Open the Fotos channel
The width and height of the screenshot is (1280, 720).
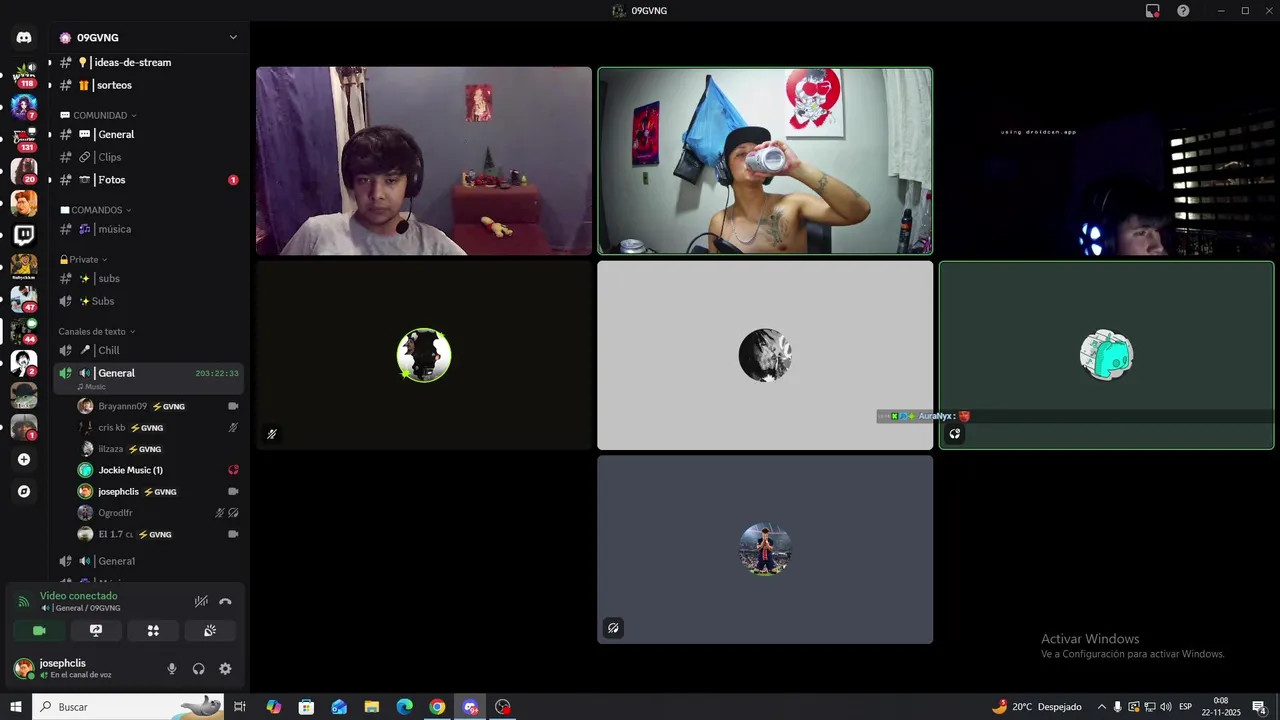pyautogui.click(x=148, y=180)
